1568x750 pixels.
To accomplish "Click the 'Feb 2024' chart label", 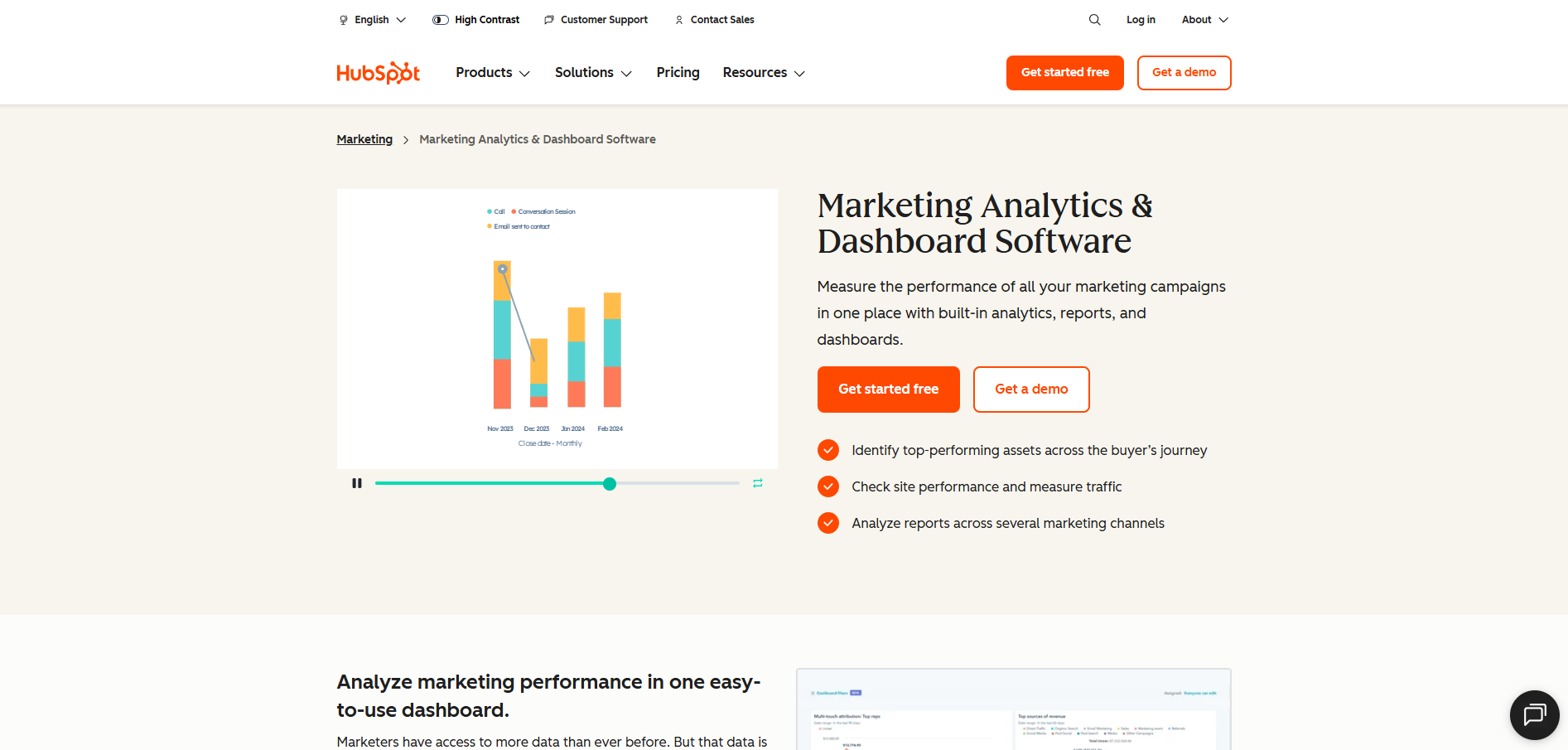I will click(610, 428).
